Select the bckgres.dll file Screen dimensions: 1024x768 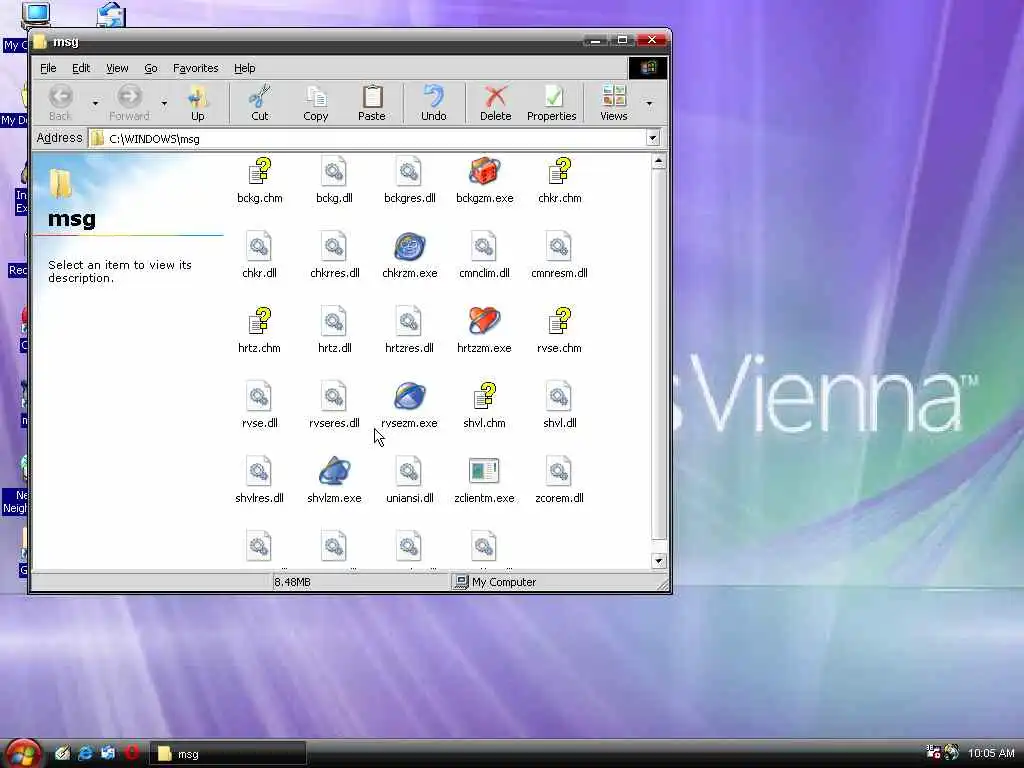coord(409,180)
